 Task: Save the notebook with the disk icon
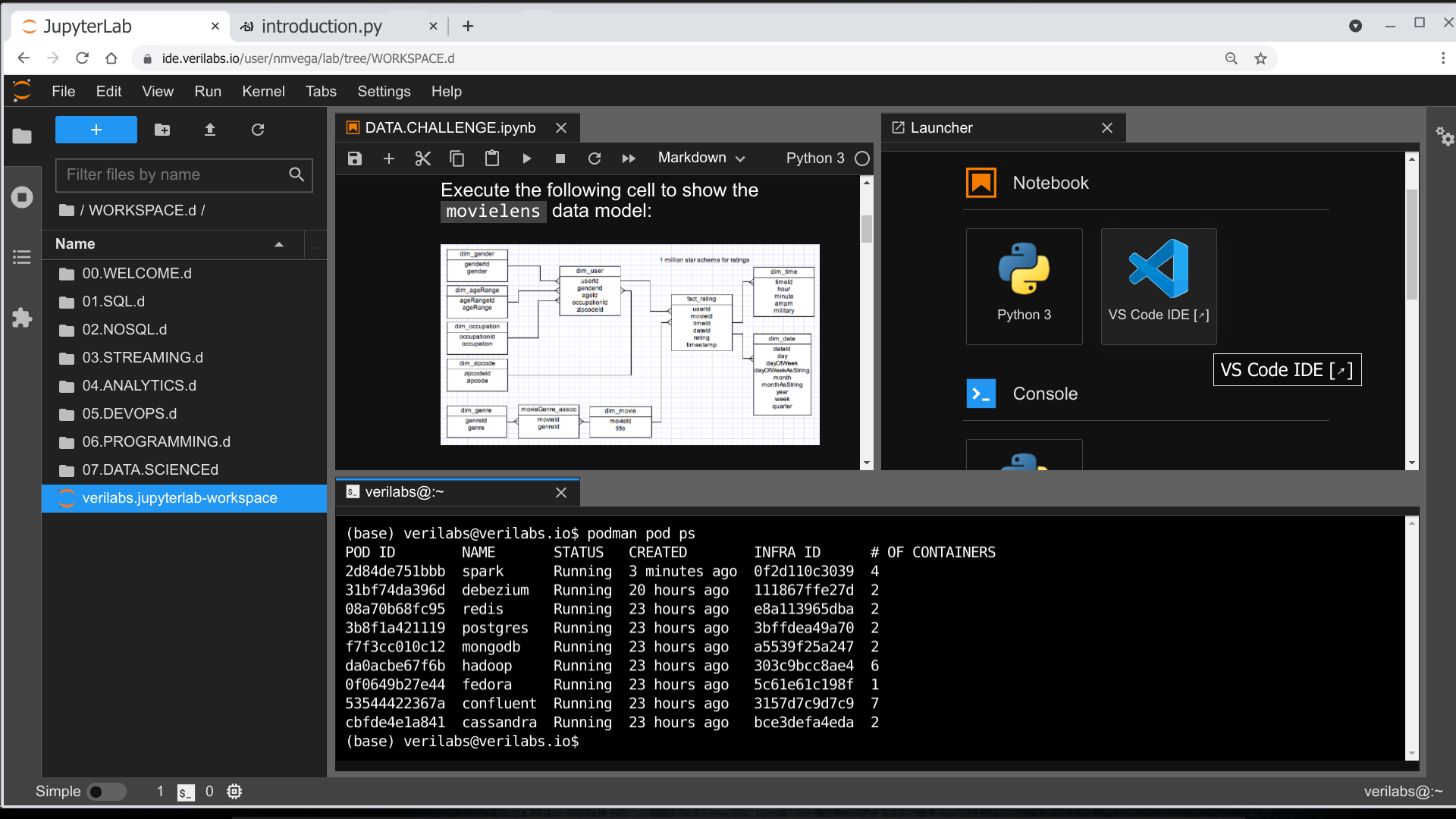tap(355, 158)
